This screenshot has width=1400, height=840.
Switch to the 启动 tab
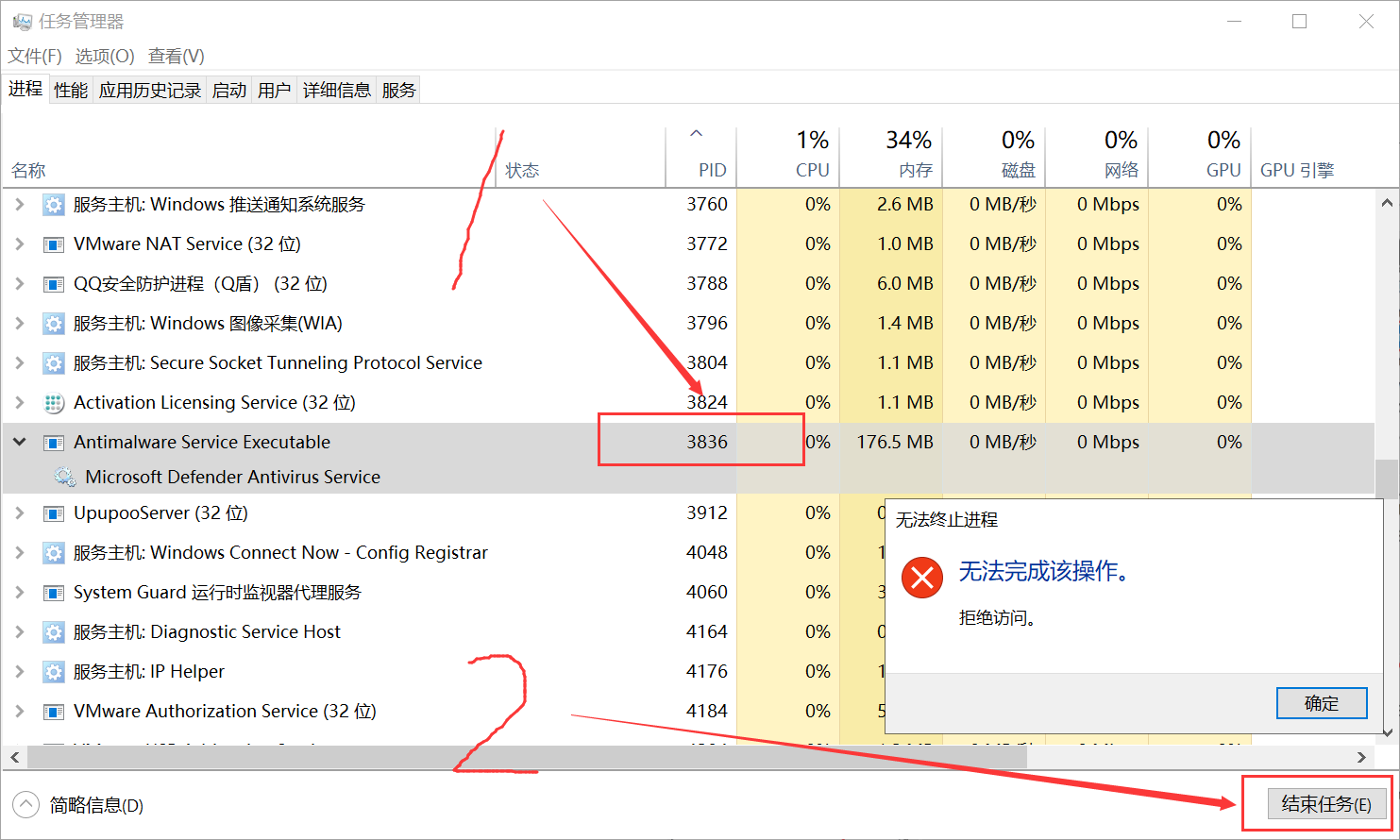(x=229, y=90)
